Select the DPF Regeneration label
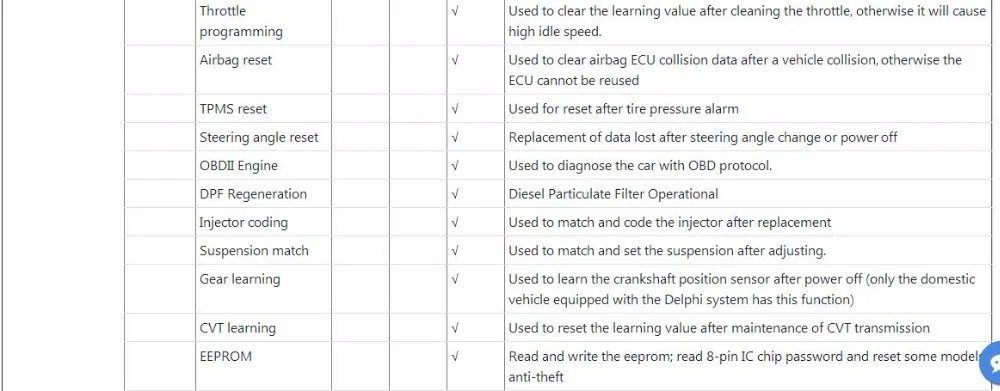1000x391 pixels. tap(253, 194)
